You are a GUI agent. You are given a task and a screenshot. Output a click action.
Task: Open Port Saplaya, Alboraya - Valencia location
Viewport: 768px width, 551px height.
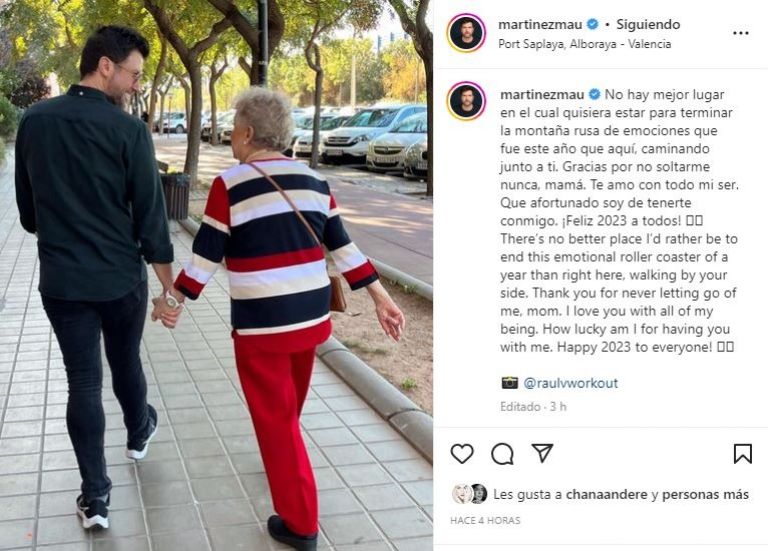(584, 44)
